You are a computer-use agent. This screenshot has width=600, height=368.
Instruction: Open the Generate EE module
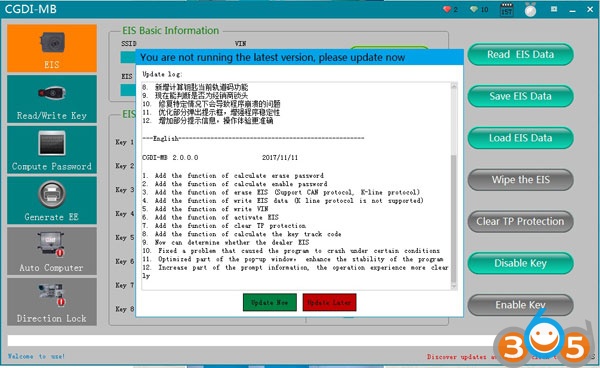pyautogui.click(x=52, y=200)
